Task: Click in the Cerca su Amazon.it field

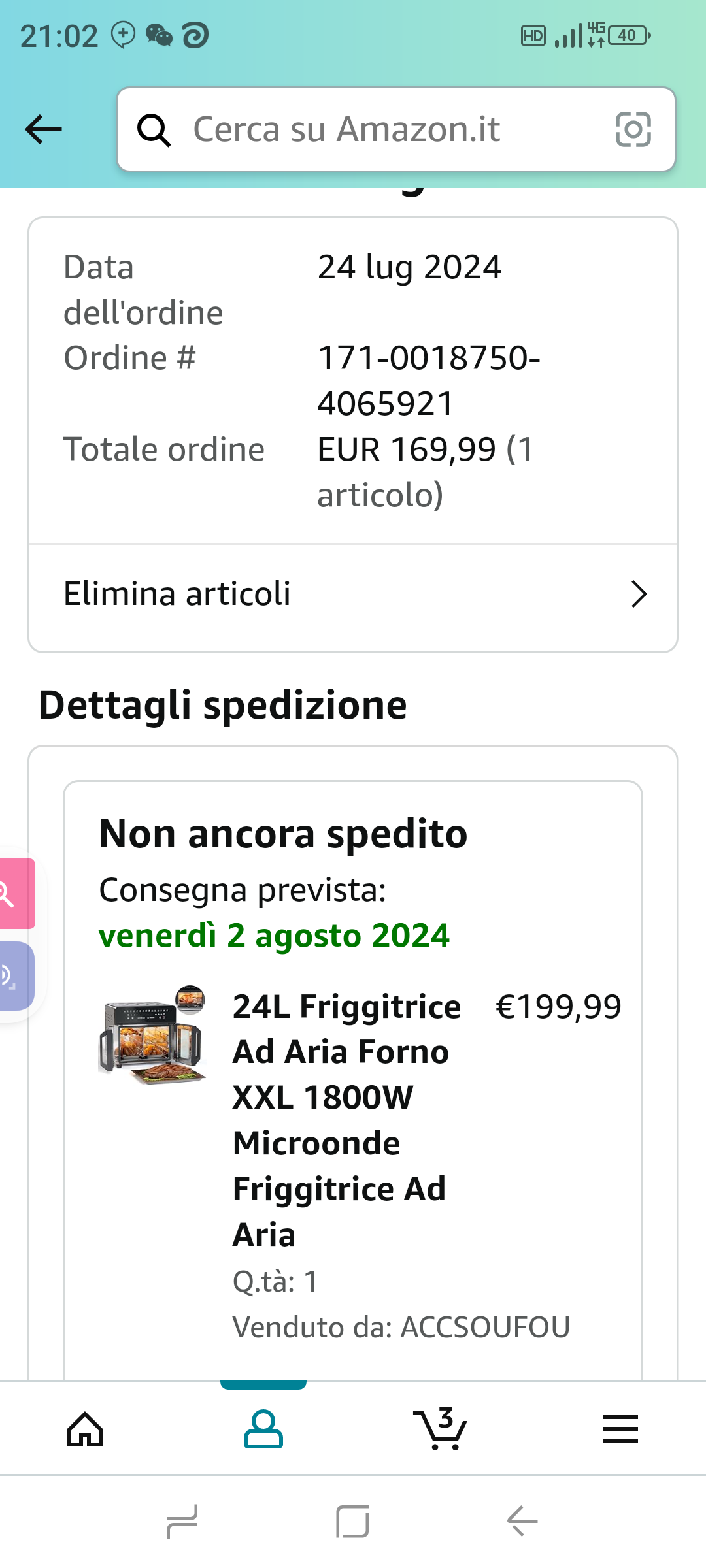Action: click(392, 129)
